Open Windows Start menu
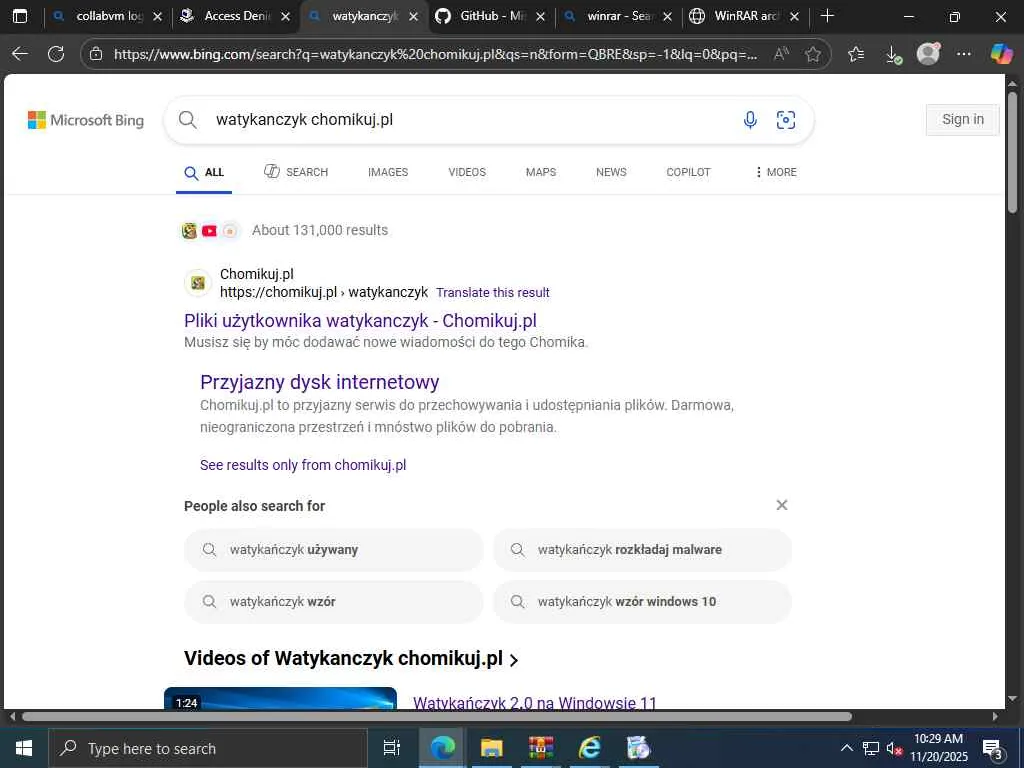This screenshot has height=768, width=1024. tap(24, 748)
